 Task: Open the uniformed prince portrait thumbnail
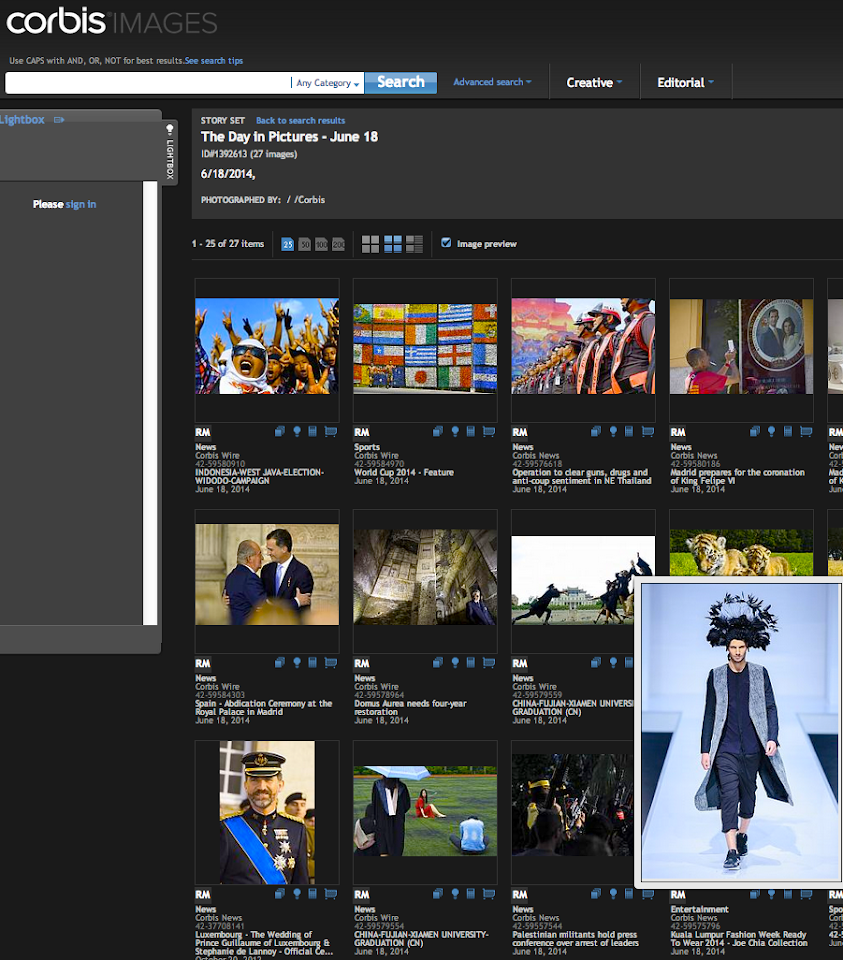[267, 812]
